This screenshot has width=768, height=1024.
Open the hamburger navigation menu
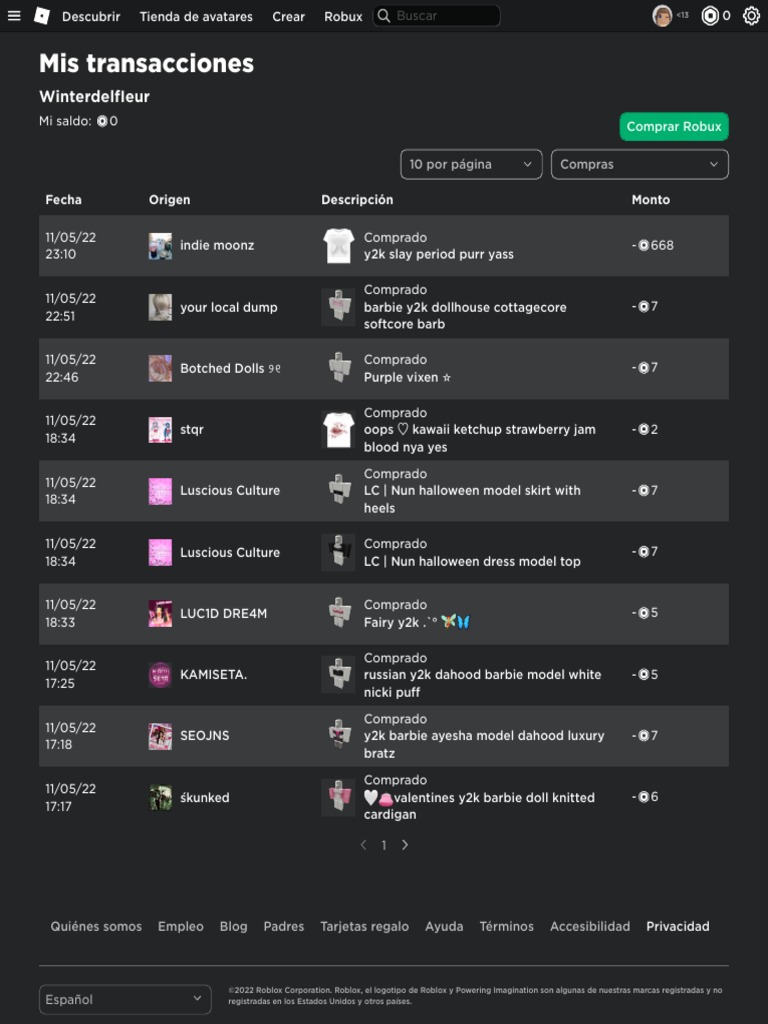pyautogui.click(x=14, y=16)
